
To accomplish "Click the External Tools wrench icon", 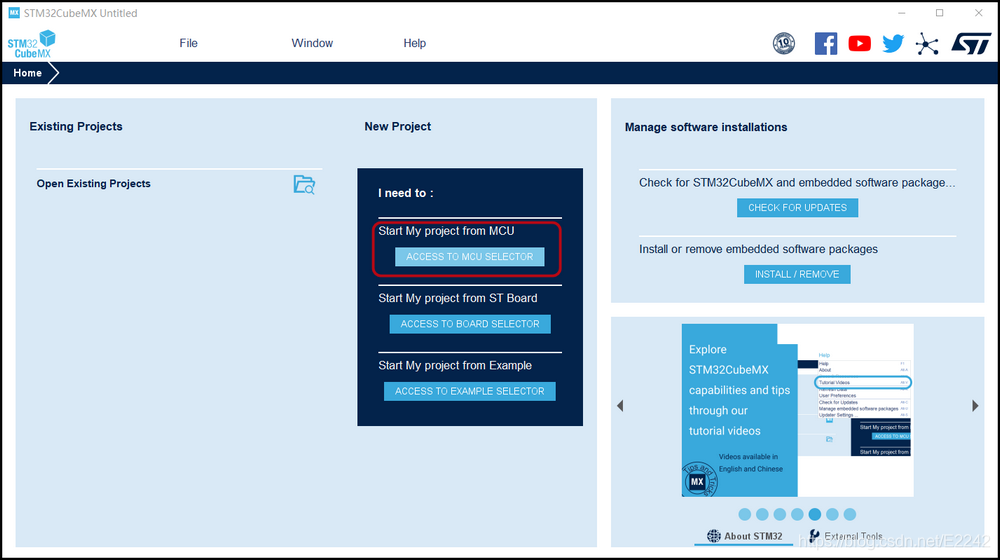I will (814, 535).
